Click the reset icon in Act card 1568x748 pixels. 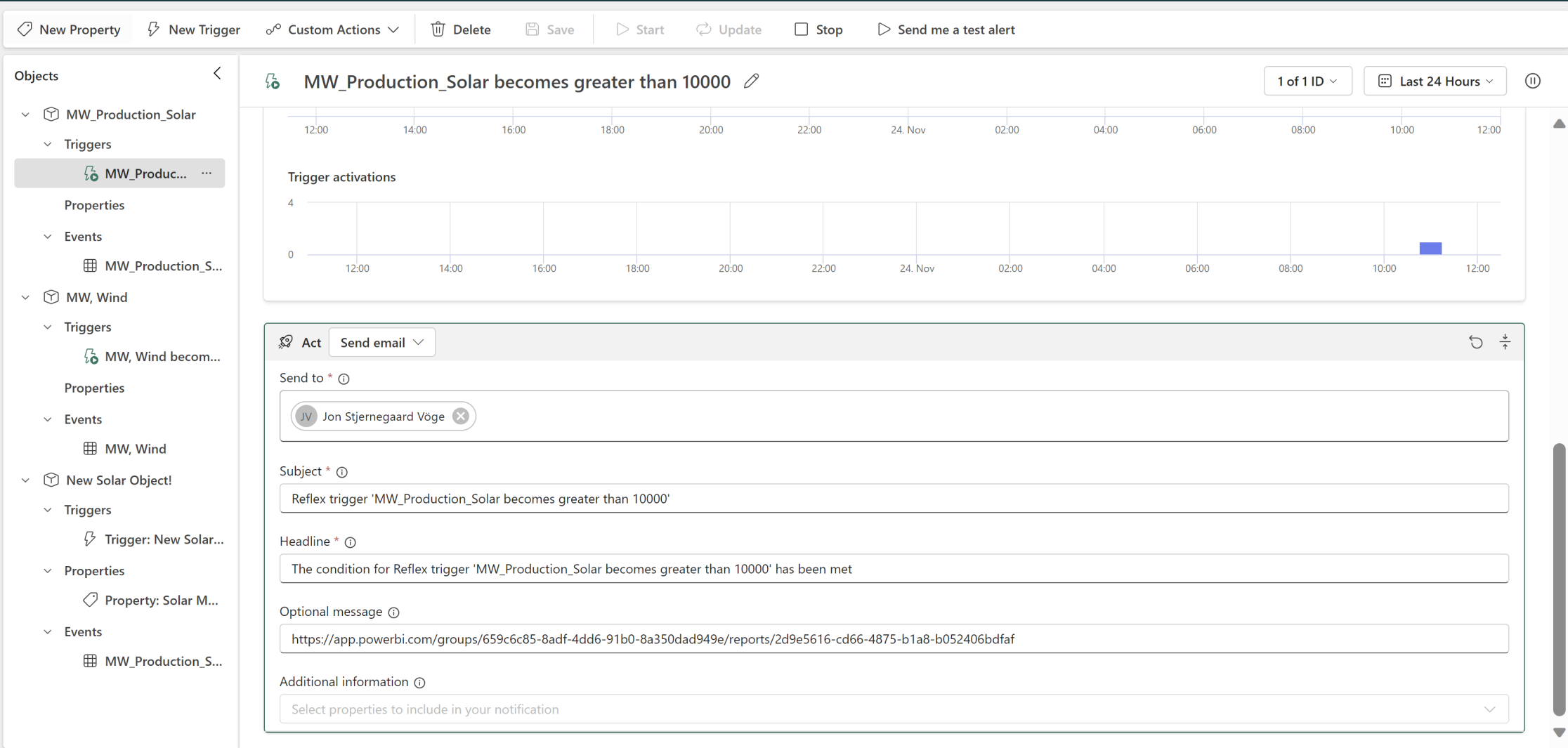pyautogui.click(x=1475, y=342)
